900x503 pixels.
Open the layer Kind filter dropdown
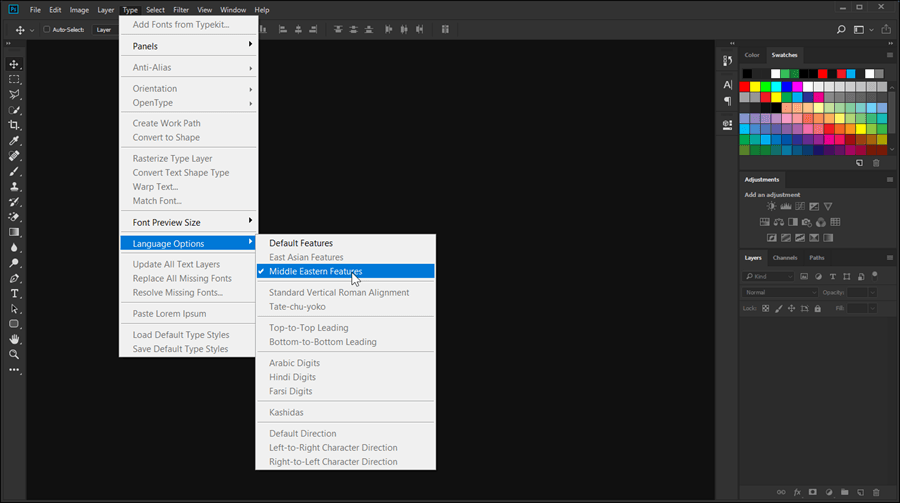pyautogui.click(x=768, y=276)
